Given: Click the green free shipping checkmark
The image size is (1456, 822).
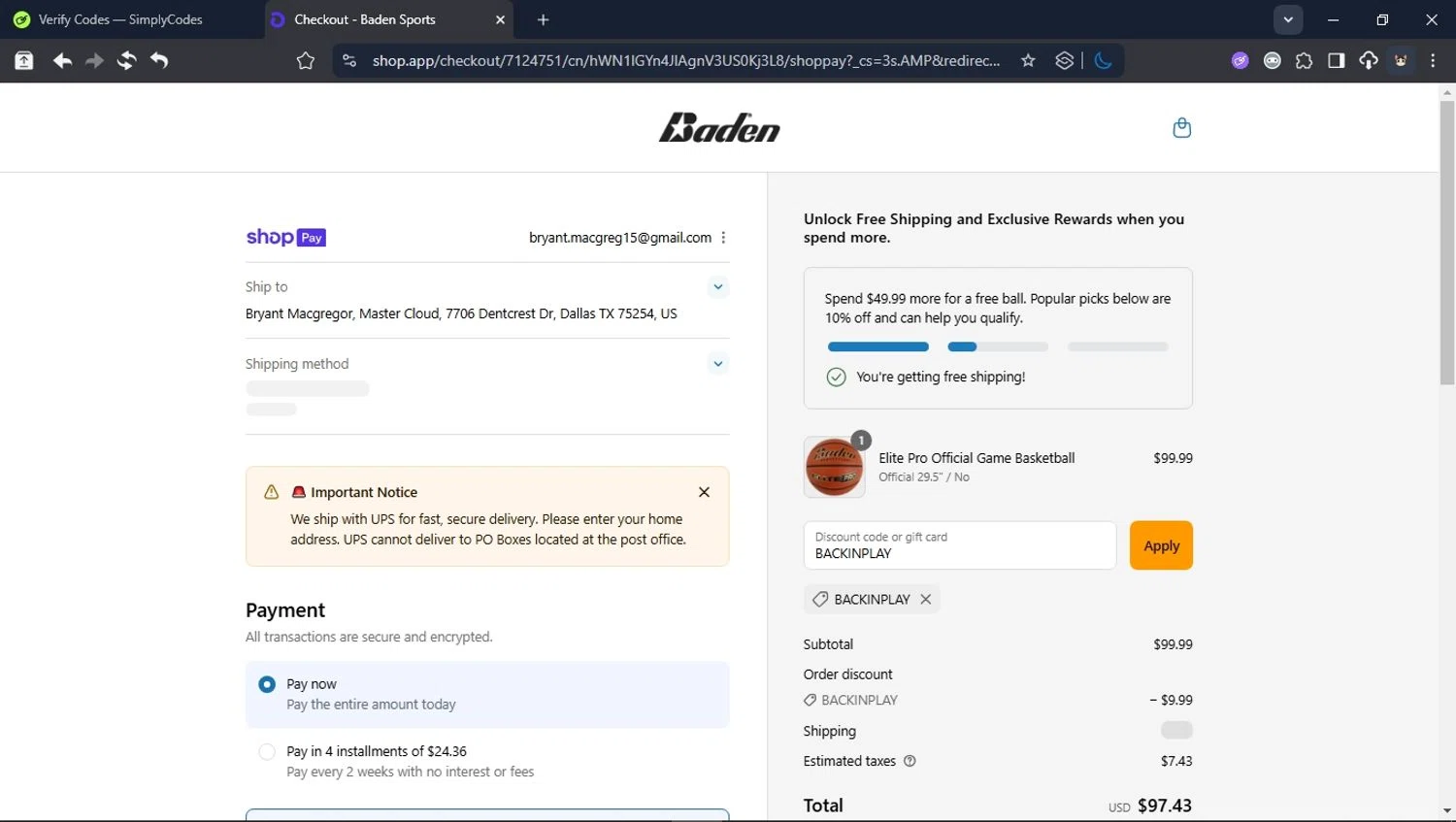Looking at the screenshot, I should point(836,377).
